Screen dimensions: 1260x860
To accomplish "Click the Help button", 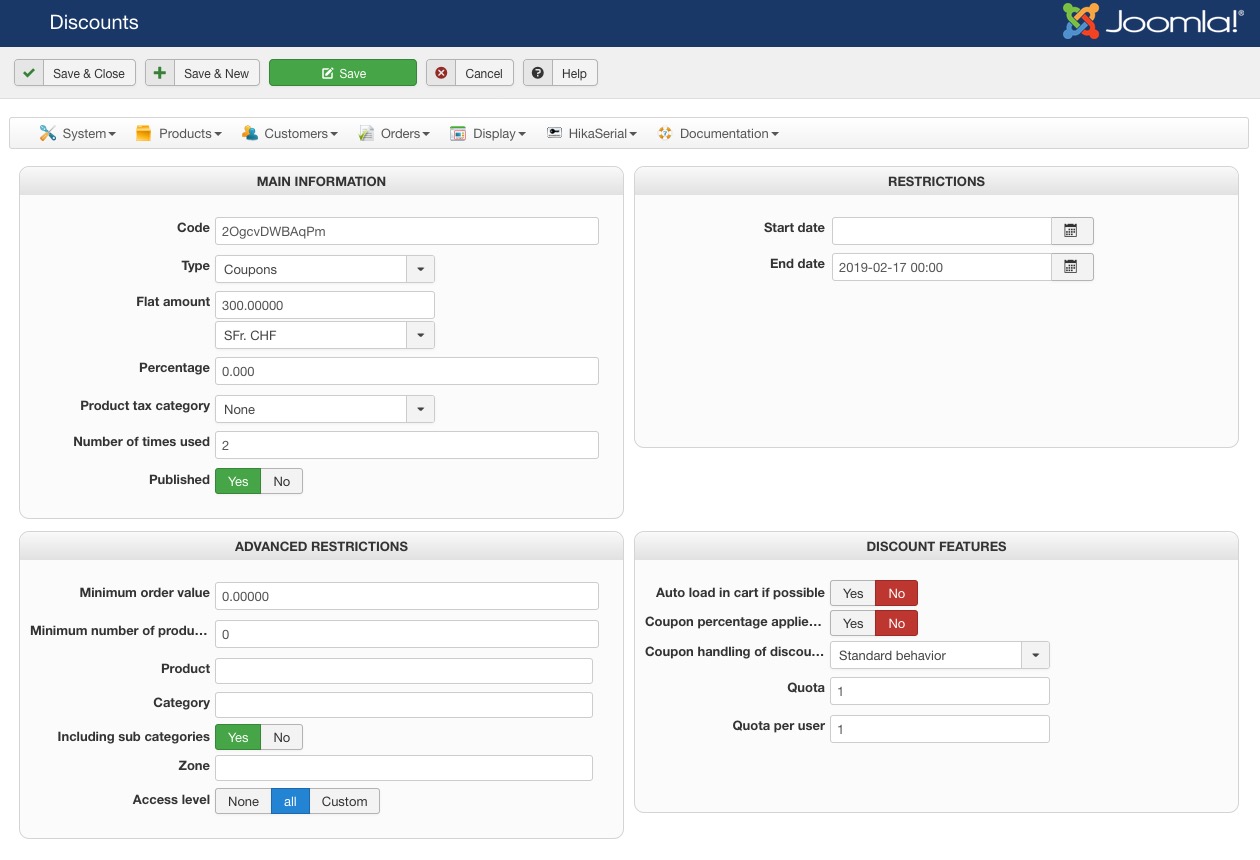I will tap(560, 73).
